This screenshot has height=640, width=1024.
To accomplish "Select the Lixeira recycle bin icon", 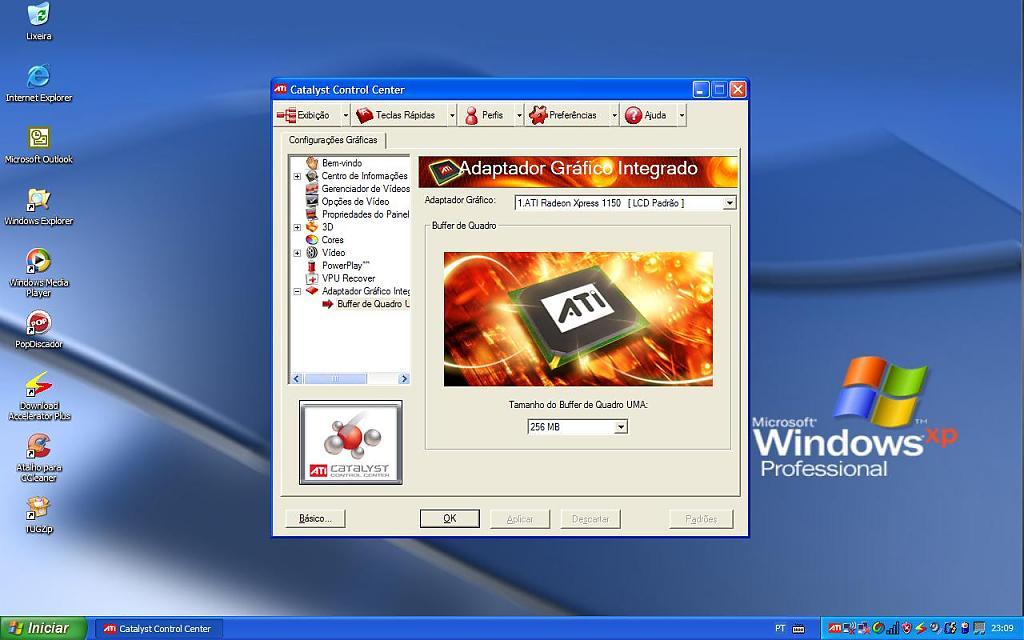I will [x=39, y=14].
